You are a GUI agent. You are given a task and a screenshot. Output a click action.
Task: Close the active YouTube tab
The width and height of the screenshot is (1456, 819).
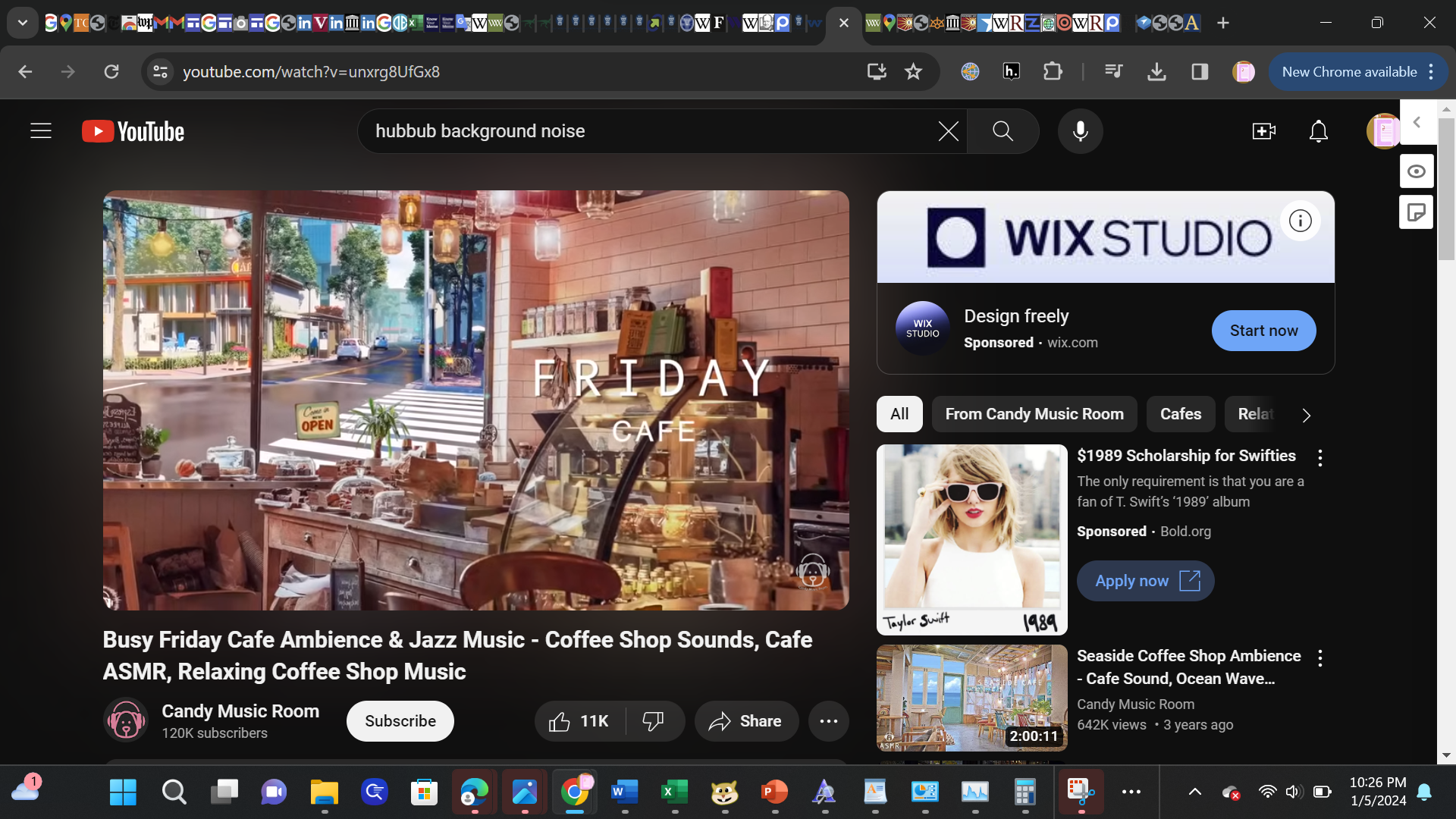pyautogui.click(x=843, y=23)
